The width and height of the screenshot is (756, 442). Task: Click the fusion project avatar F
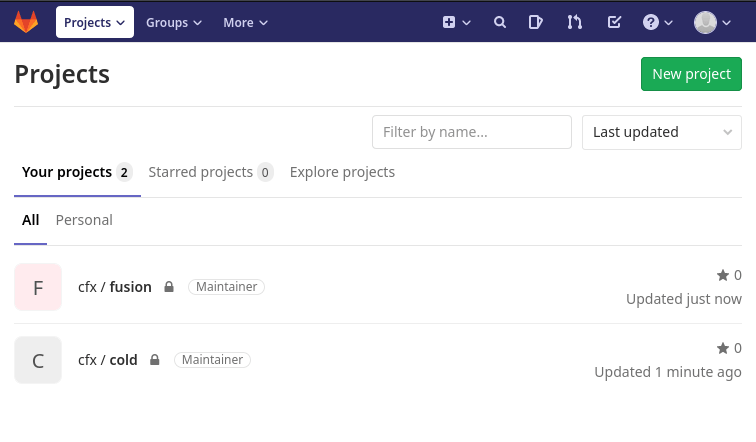point(38,288)
